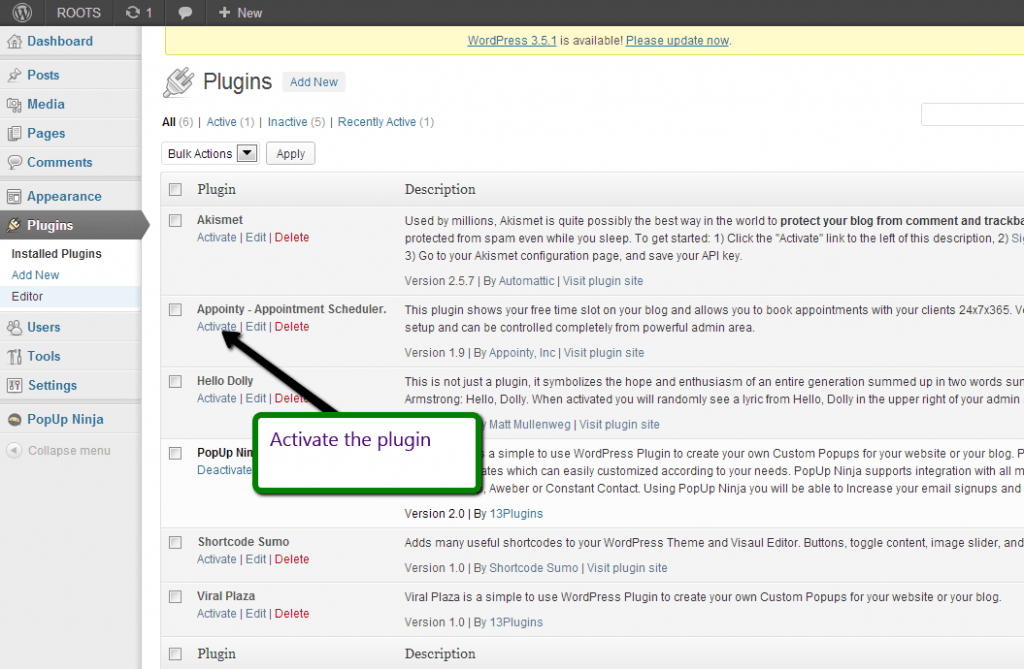
Task: Check the Akismet plugin checkbox
Action: [175, 220]
